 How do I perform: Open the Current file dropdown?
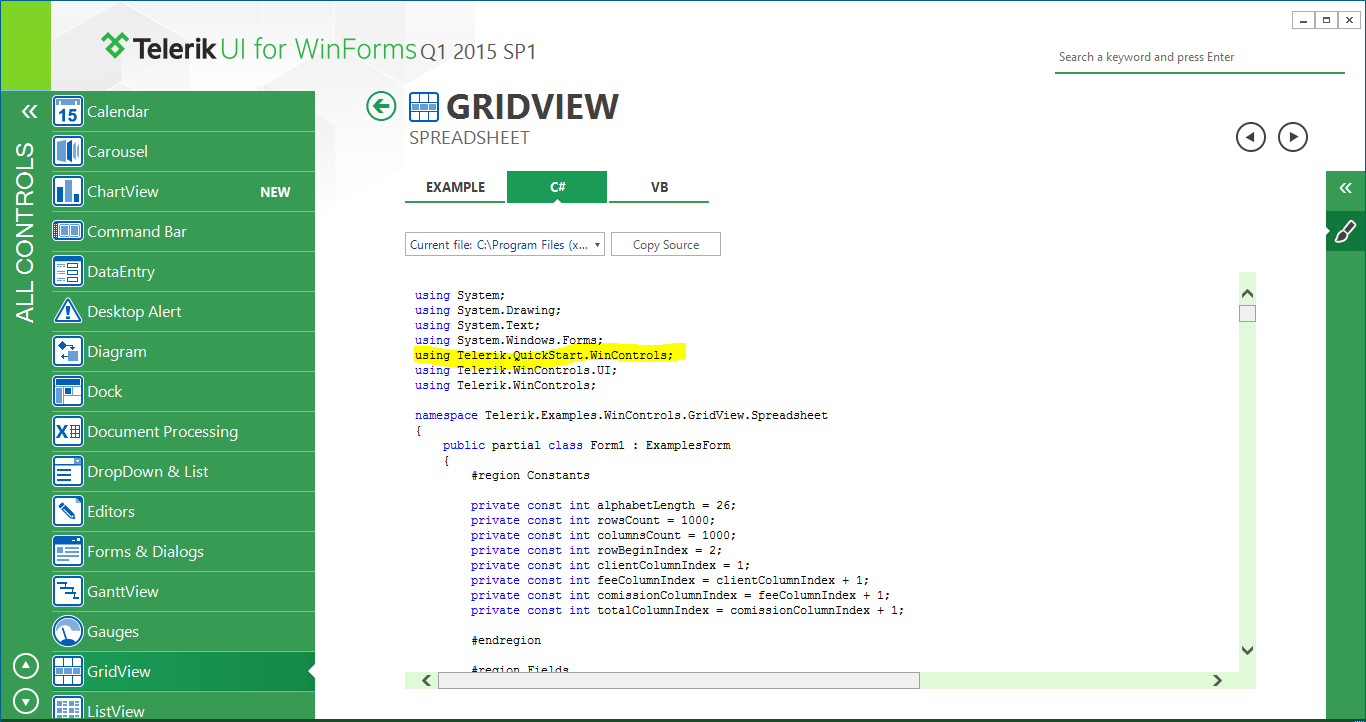pyautogui.click(x=505, y=245)
